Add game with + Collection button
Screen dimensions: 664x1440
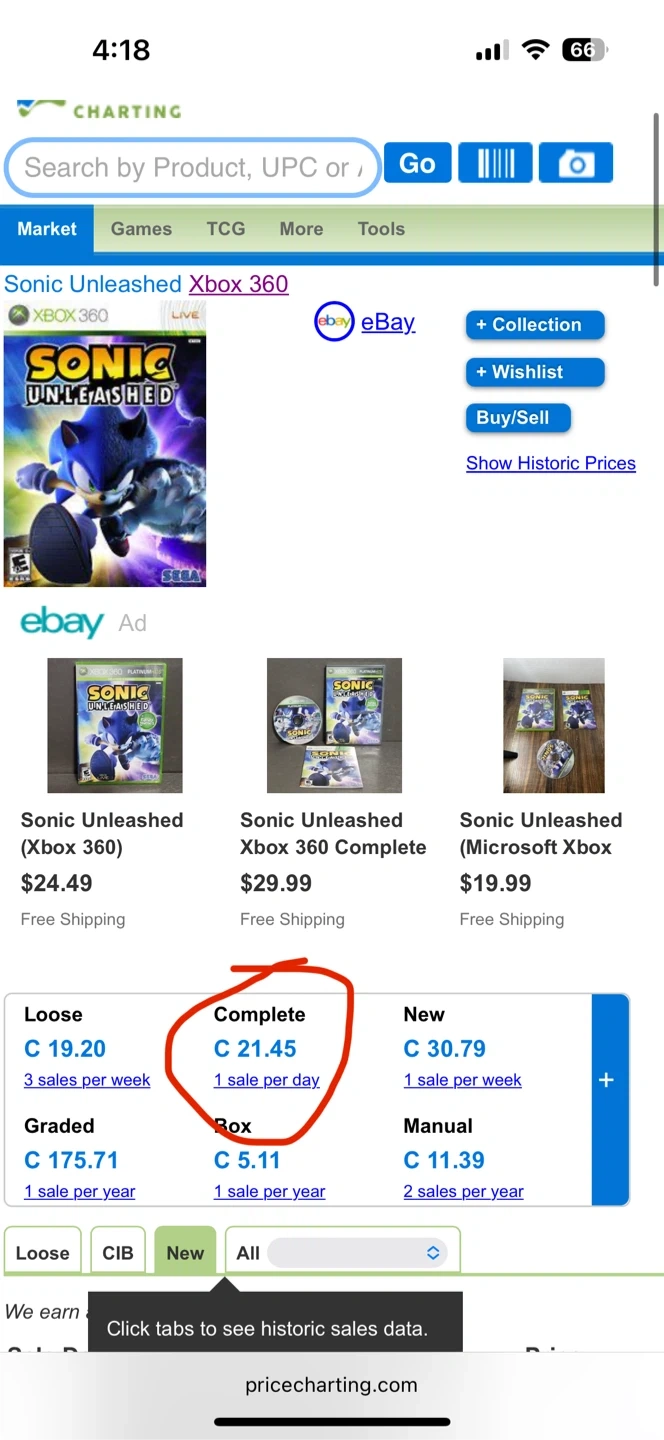pyautogui.click(x=535, y=325)
